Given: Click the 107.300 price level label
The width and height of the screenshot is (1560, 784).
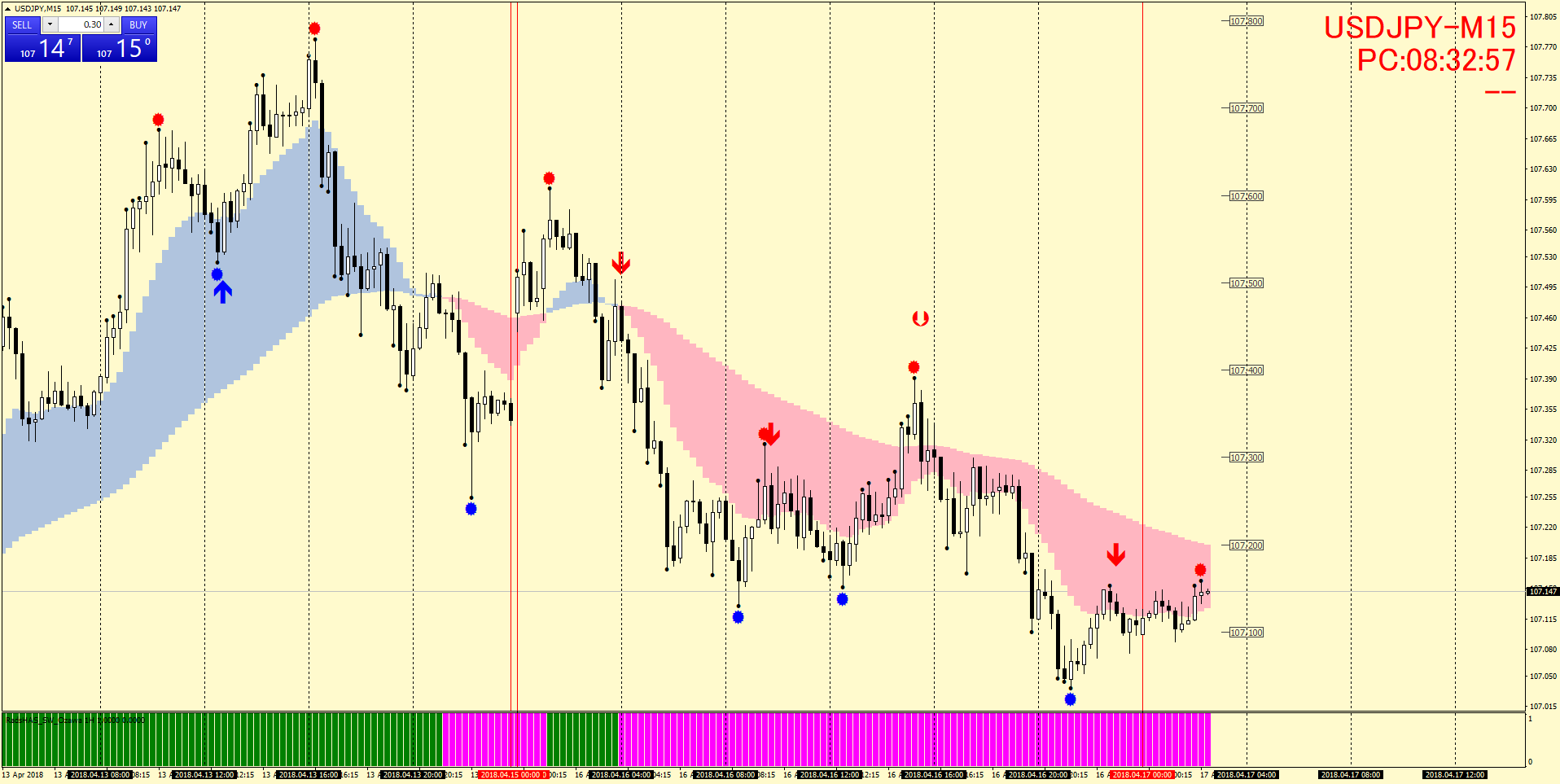Looking at the screenshot, I should pos(1247,458).
